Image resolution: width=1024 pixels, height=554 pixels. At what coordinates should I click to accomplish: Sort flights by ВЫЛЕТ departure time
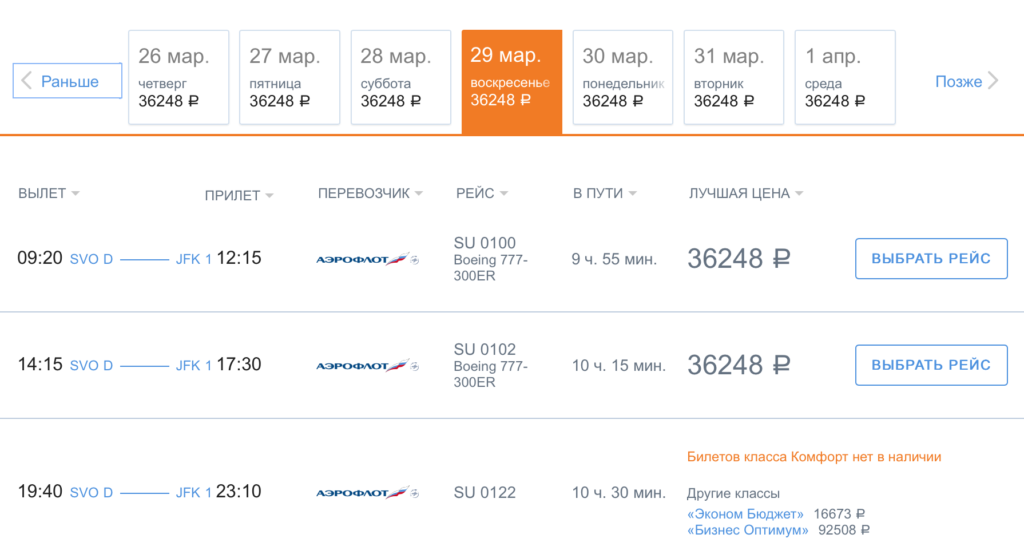(48, 193)
